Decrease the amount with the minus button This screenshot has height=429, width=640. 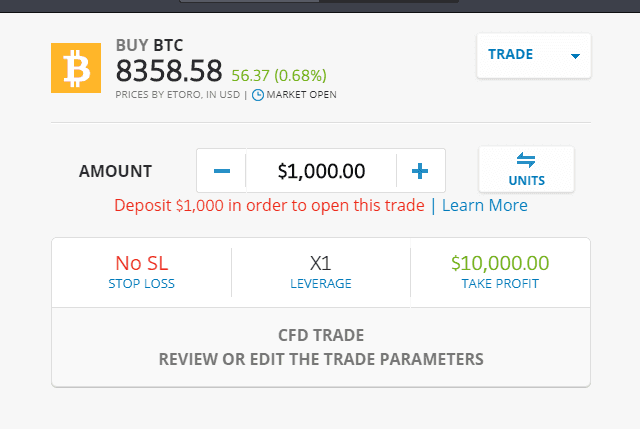coord(222,172)
